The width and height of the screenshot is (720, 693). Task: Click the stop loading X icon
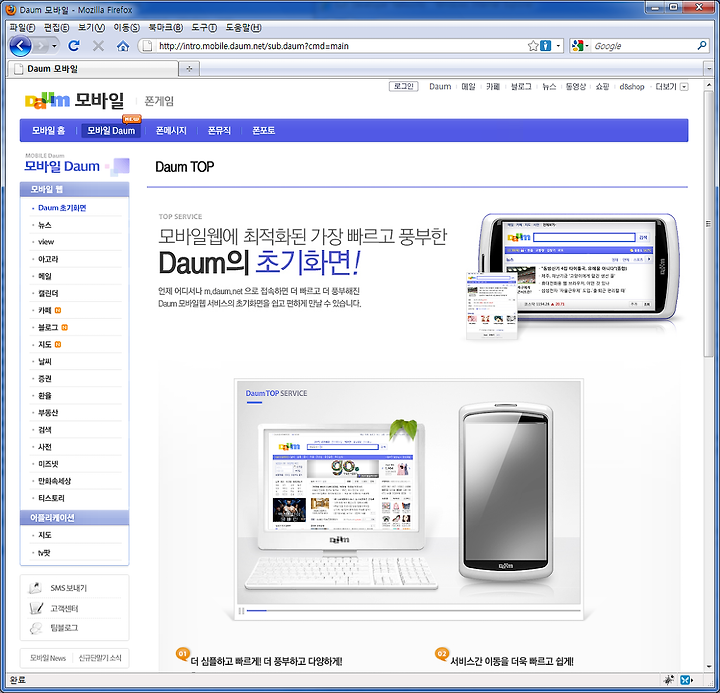pyautogui.click(x=98, y=45)
